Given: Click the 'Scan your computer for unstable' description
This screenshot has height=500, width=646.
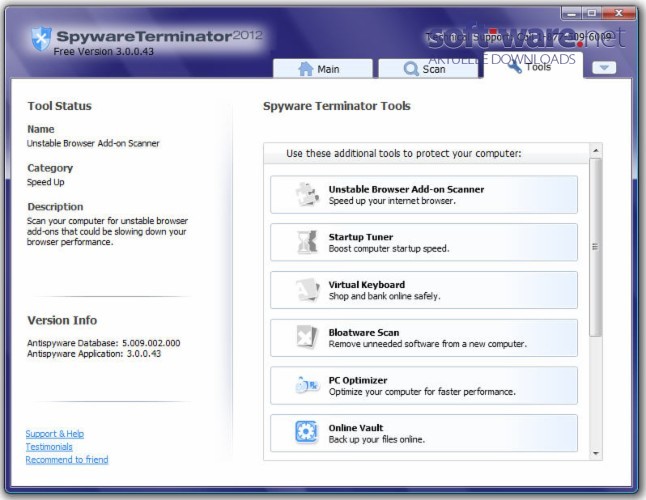Looking at the screenshot, I should click(x=107, y=231).
